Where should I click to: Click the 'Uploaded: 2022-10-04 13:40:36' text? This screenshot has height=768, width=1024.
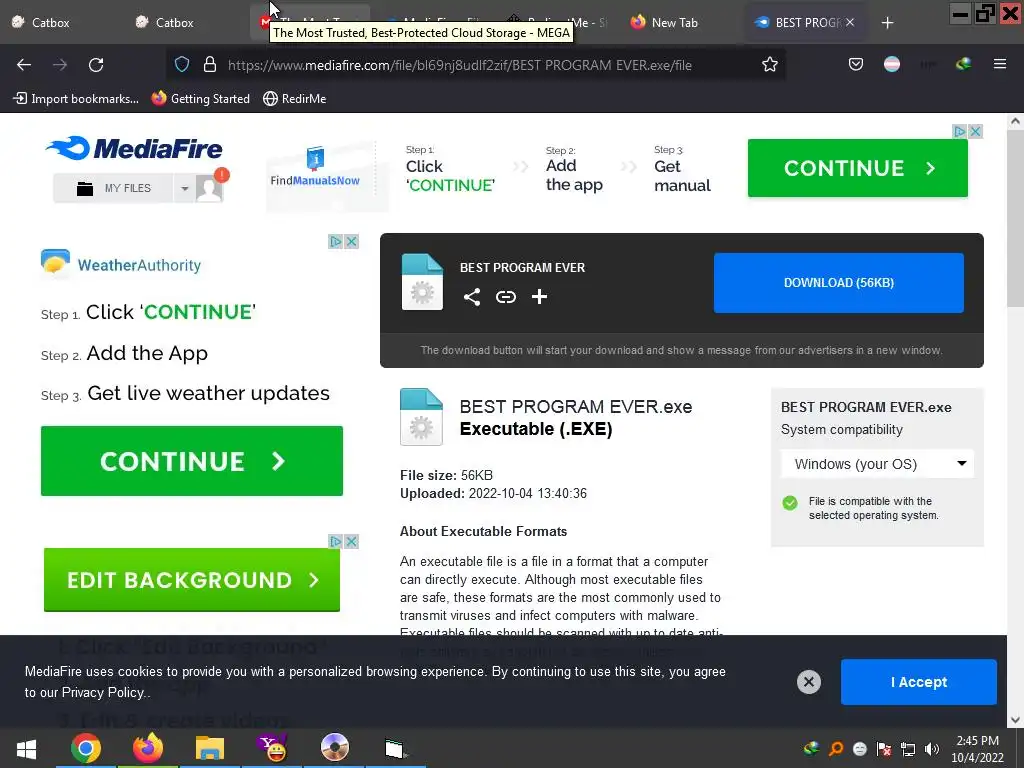click(493, 494)
